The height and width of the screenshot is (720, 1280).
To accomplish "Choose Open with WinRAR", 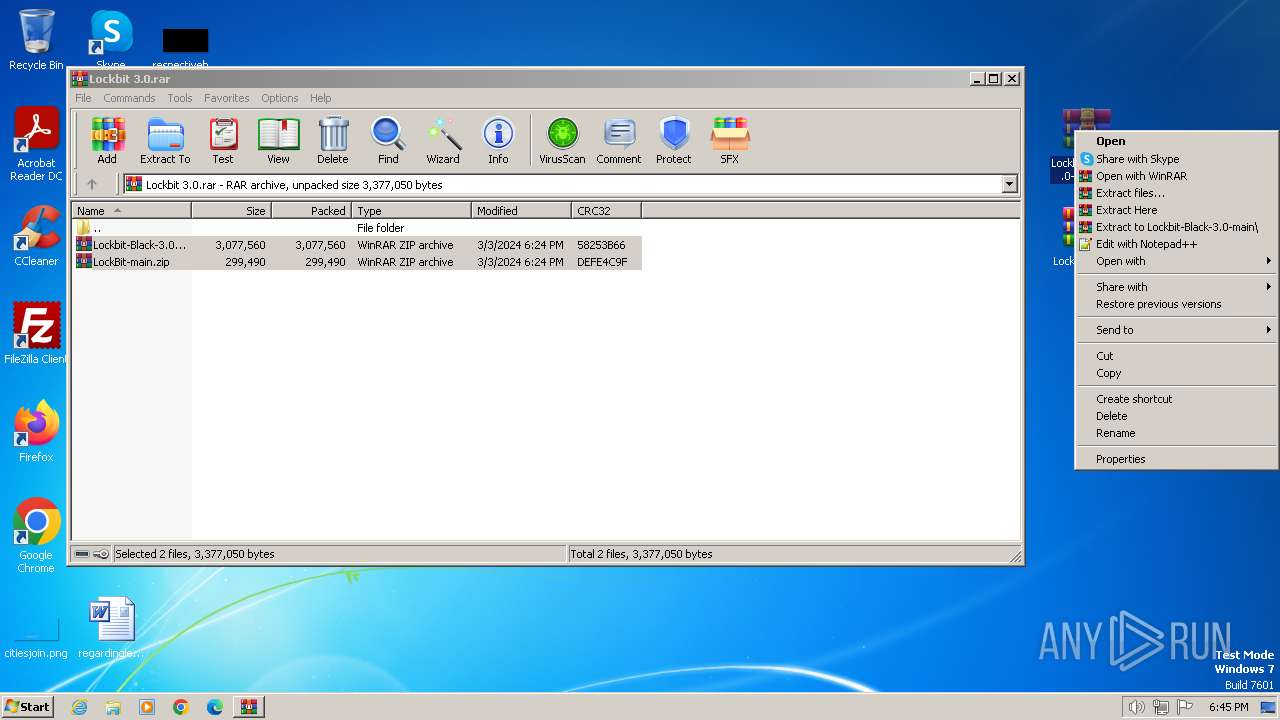I will pyautogui.click(x=1176, y=176).
